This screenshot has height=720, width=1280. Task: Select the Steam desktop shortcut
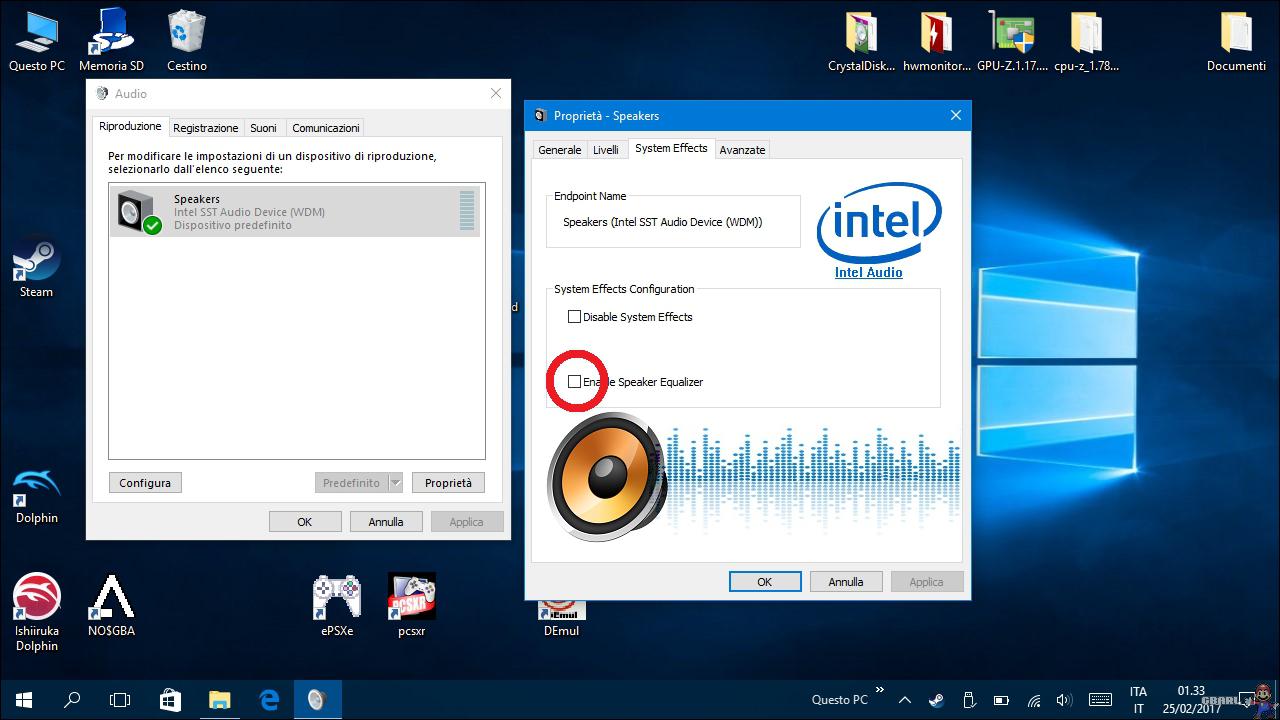coord(36,267)
